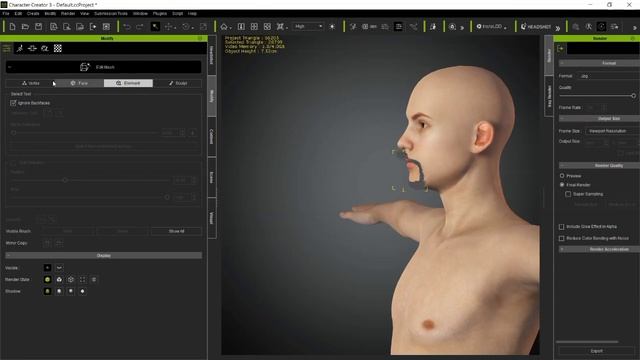
Task: Open the Create menu
Action: tap(33, 13)
